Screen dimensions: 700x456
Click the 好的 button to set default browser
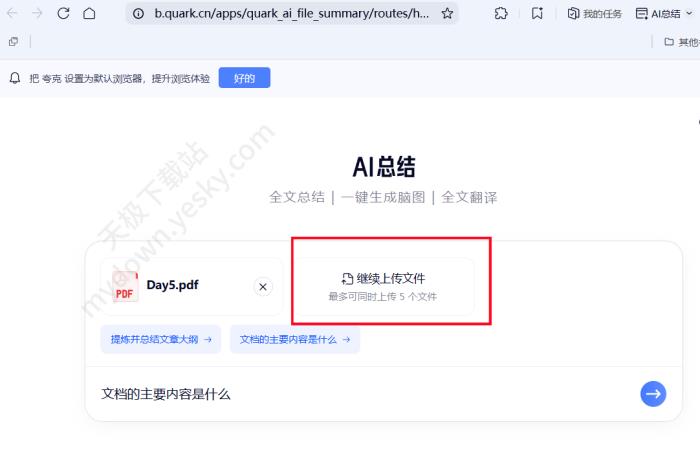pos(244,78)
